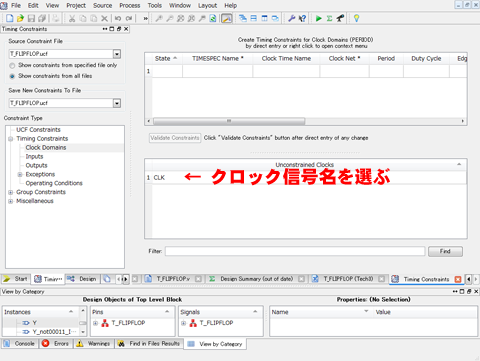Open the Process menu

[x=130, y=6]
